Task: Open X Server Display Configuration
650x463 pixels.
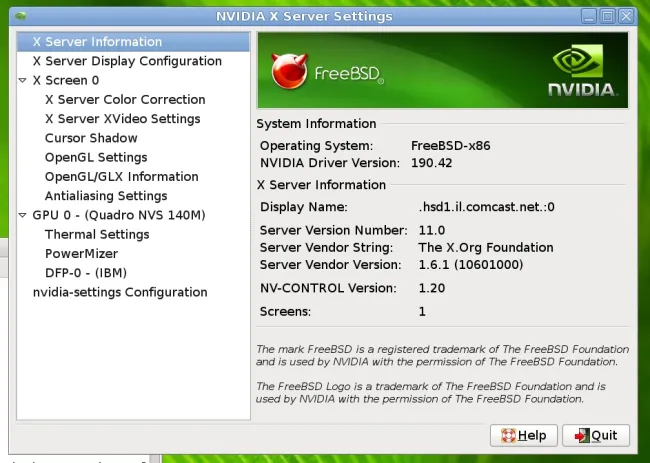Action: coord(127,61)
